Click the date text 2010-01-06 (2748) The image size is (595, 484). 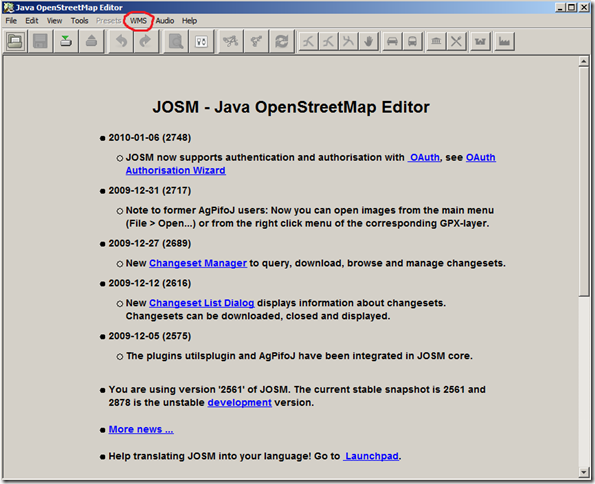150,137
